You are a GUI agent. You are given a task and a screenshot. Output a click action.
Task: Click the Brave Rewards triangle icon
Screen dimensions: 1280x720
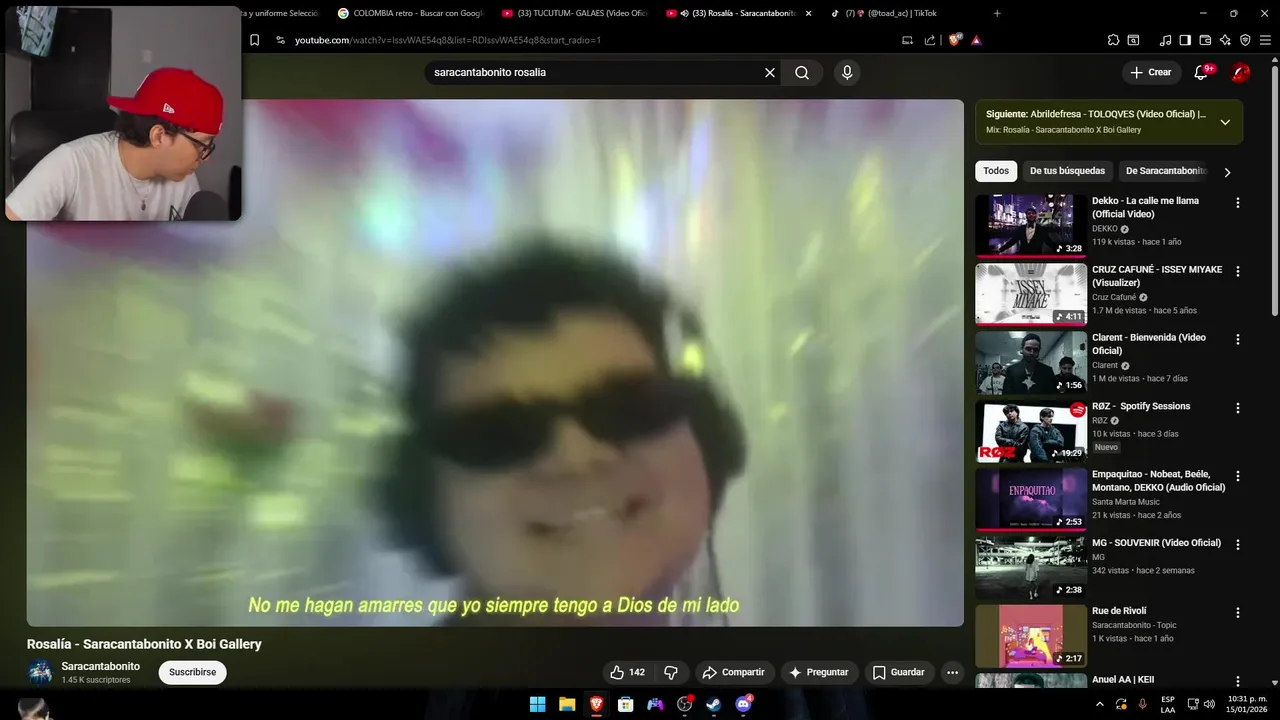click(x=976, y=40)
